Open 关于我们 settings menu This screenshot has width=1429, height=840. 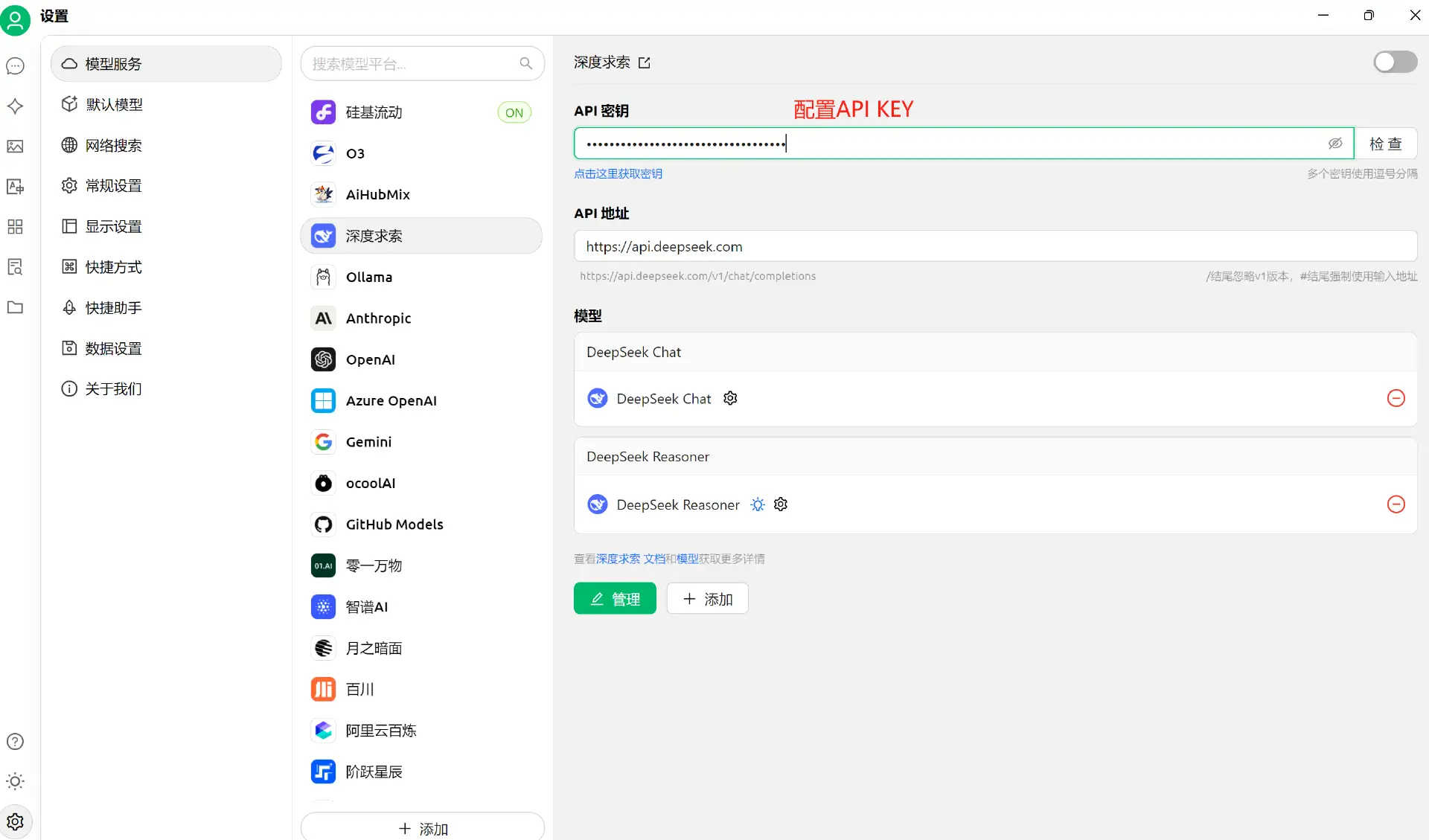tap(166, 389)
